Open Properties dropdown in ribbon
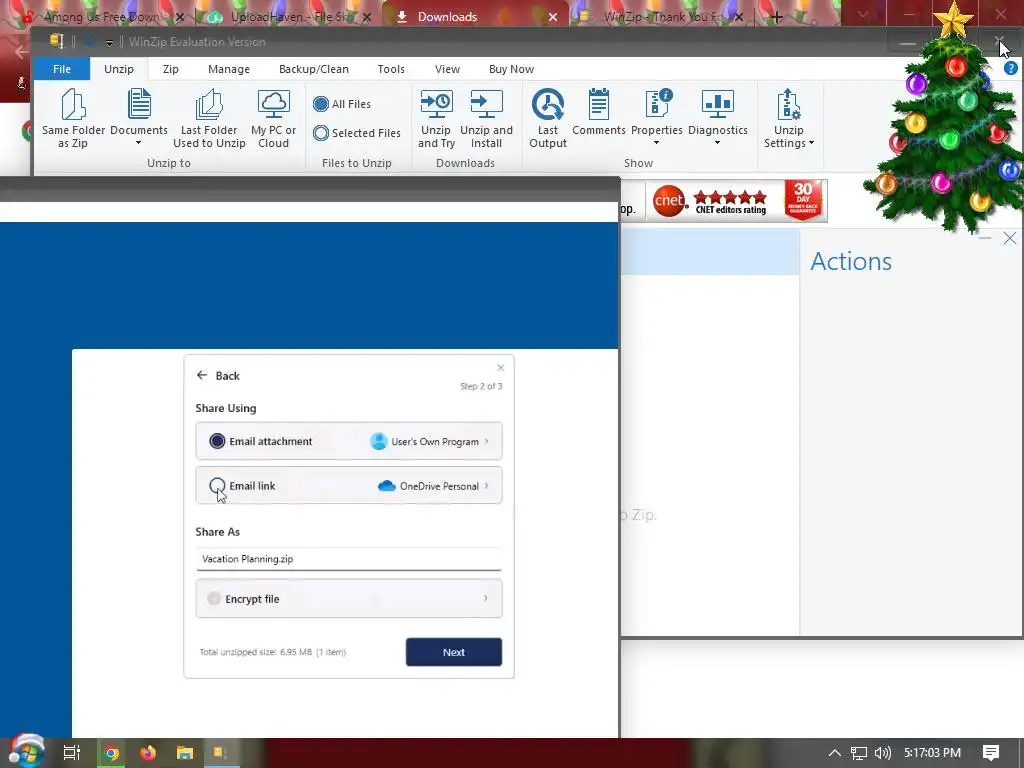The width and height of the screenshot is (1024, 768). [656, 143]
